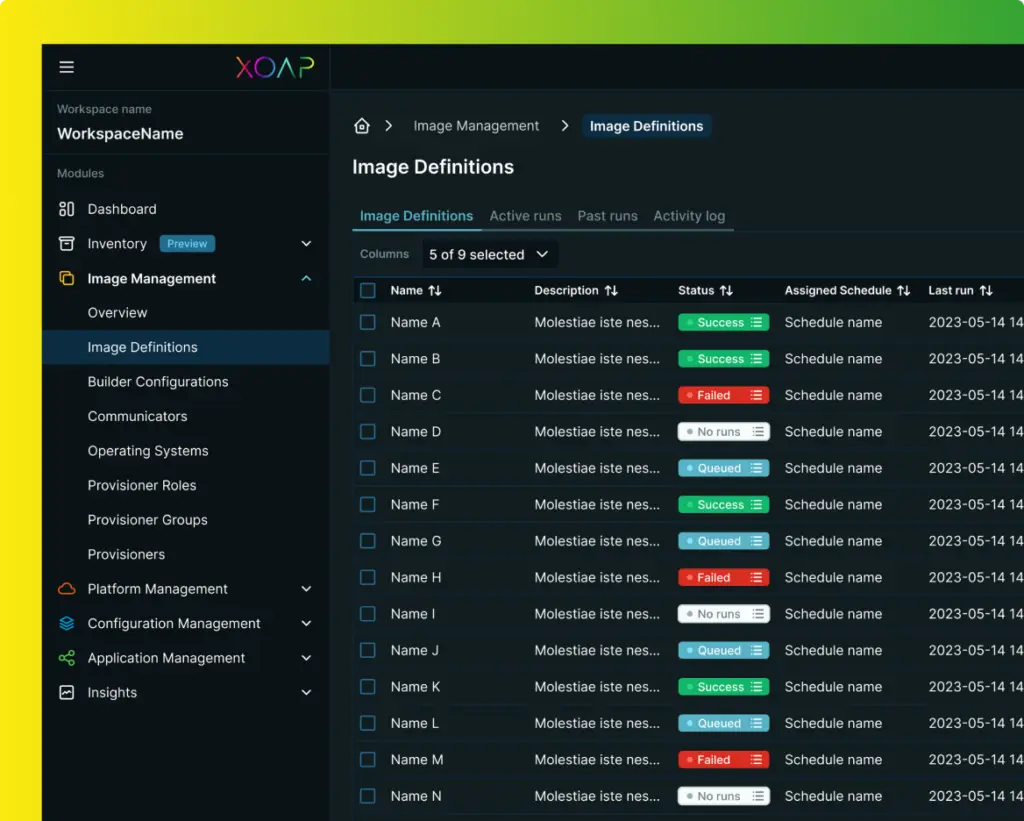Click the Configuration Management layers icon

(68, 623)
